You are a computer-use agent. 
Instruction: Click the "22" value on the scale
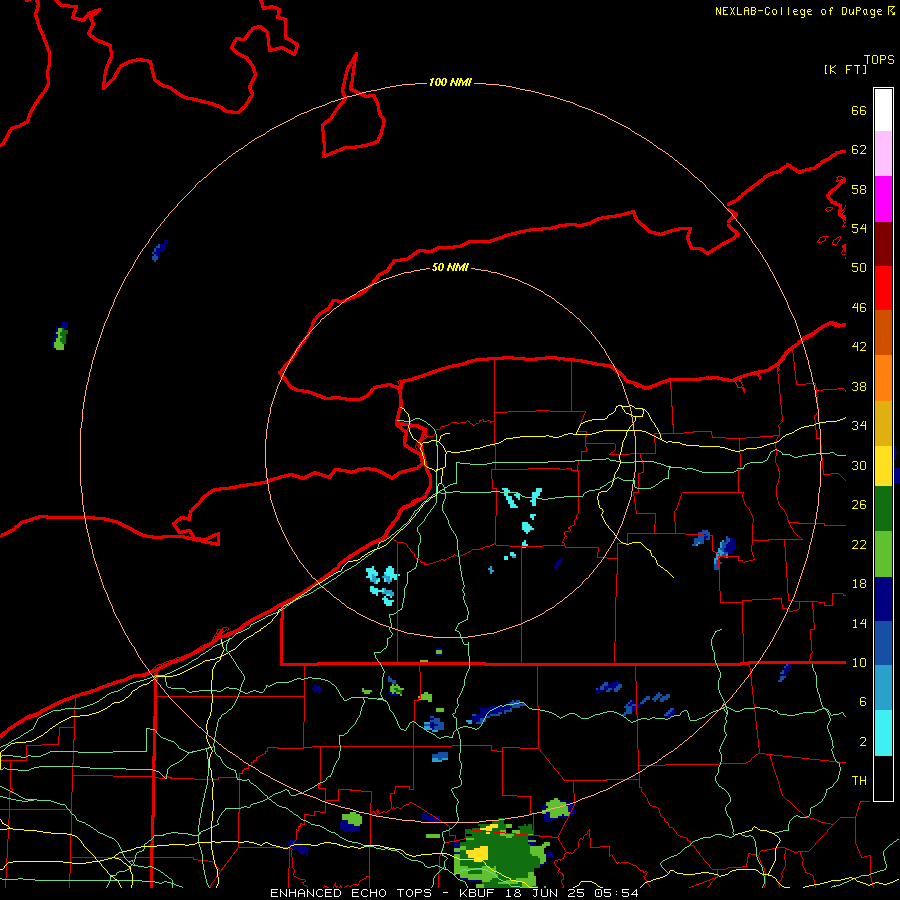(x=859, y=545)
